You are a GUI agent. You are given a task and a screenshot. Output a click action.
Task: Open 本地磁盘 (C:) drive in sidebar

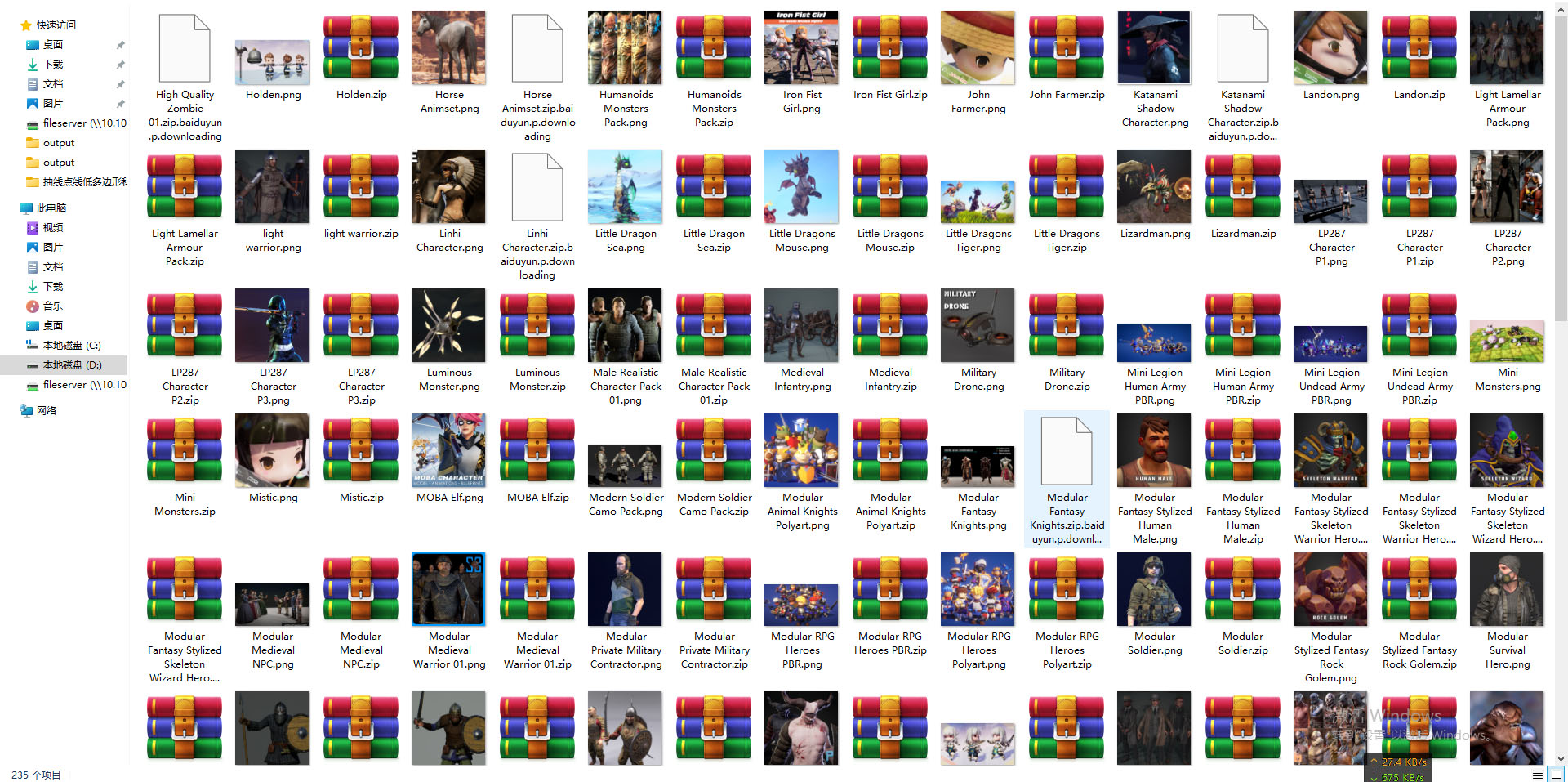[x=71, y=346]
